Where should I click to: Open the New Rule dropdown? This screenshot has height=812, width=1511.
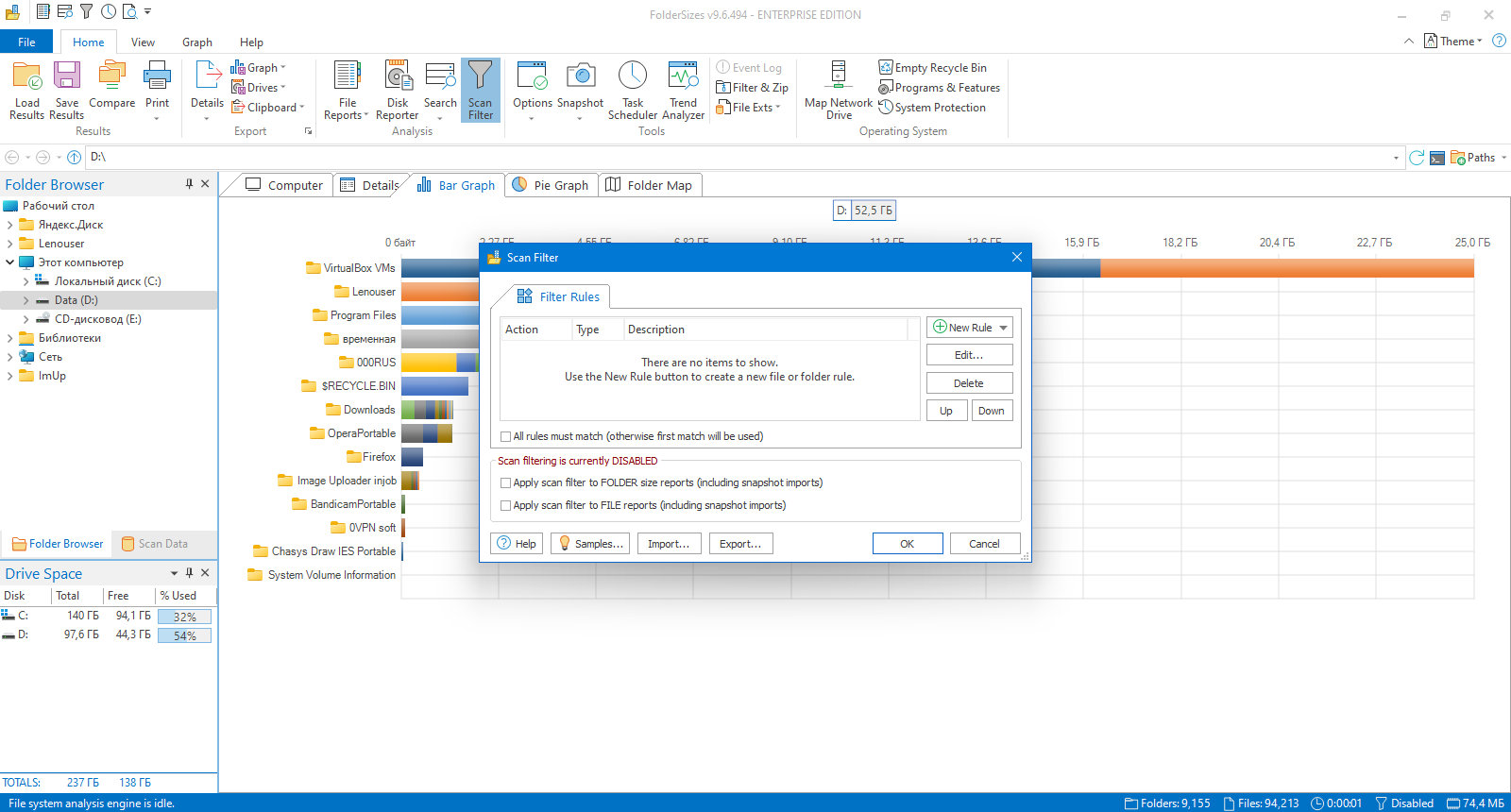1003,328
